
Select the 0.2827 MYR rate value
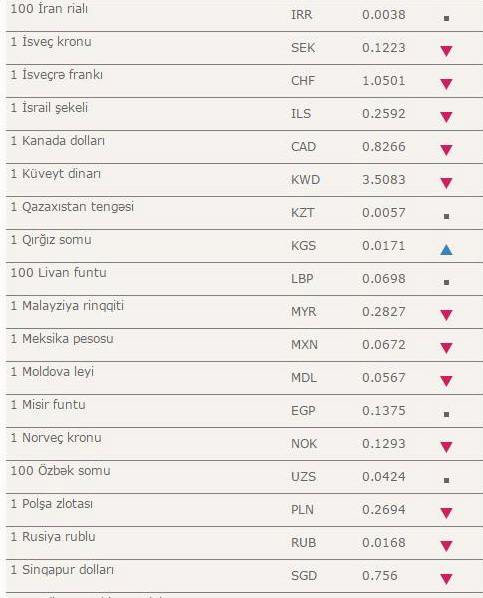pyautogui.click(x=383, y=312)
